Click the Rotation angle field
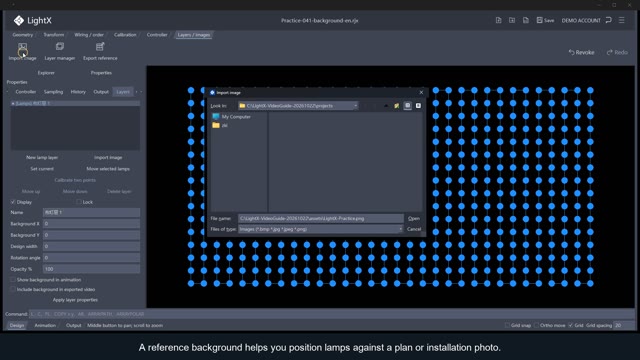 [x=91, y=258]
